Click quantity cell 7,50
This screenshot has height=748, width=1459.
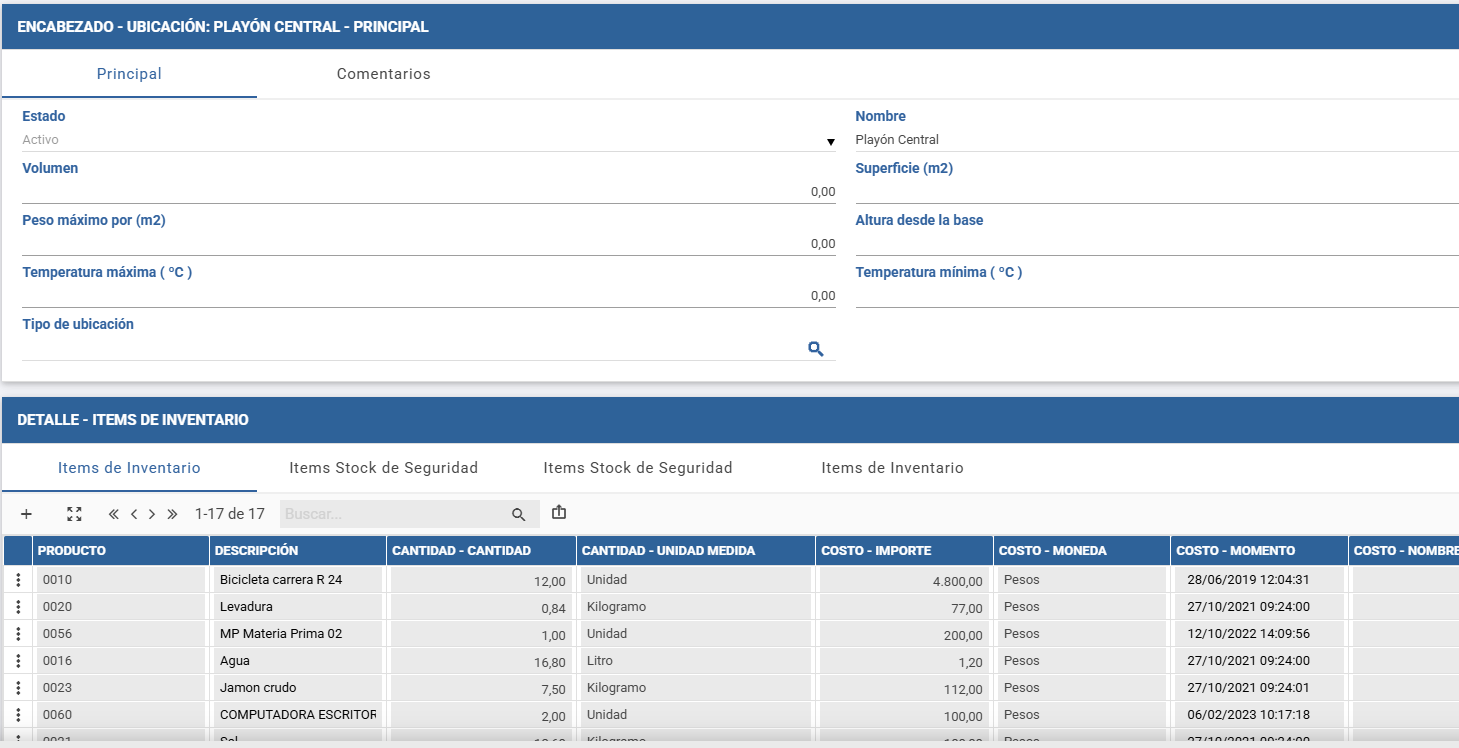481,688
